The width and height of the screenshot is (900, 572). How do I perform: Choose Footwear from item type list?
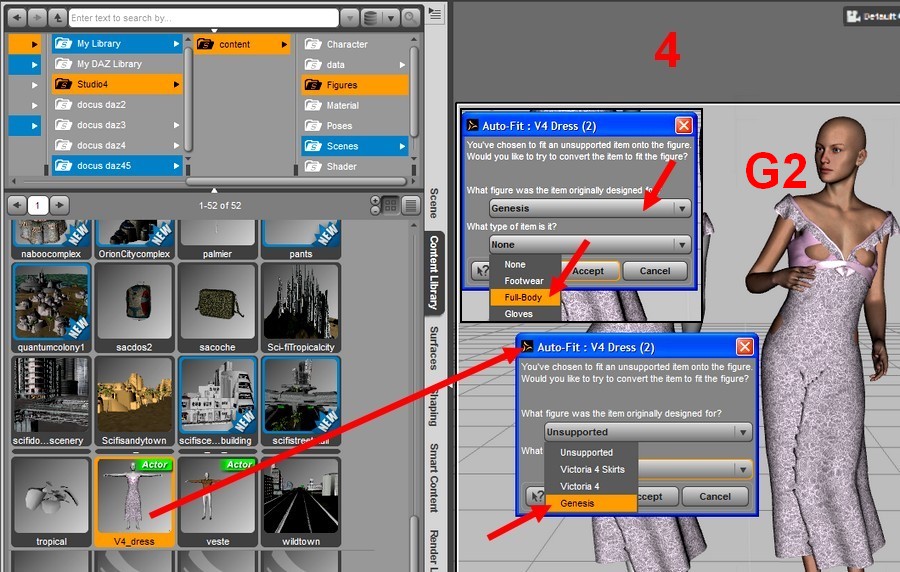tap(524, 281)
